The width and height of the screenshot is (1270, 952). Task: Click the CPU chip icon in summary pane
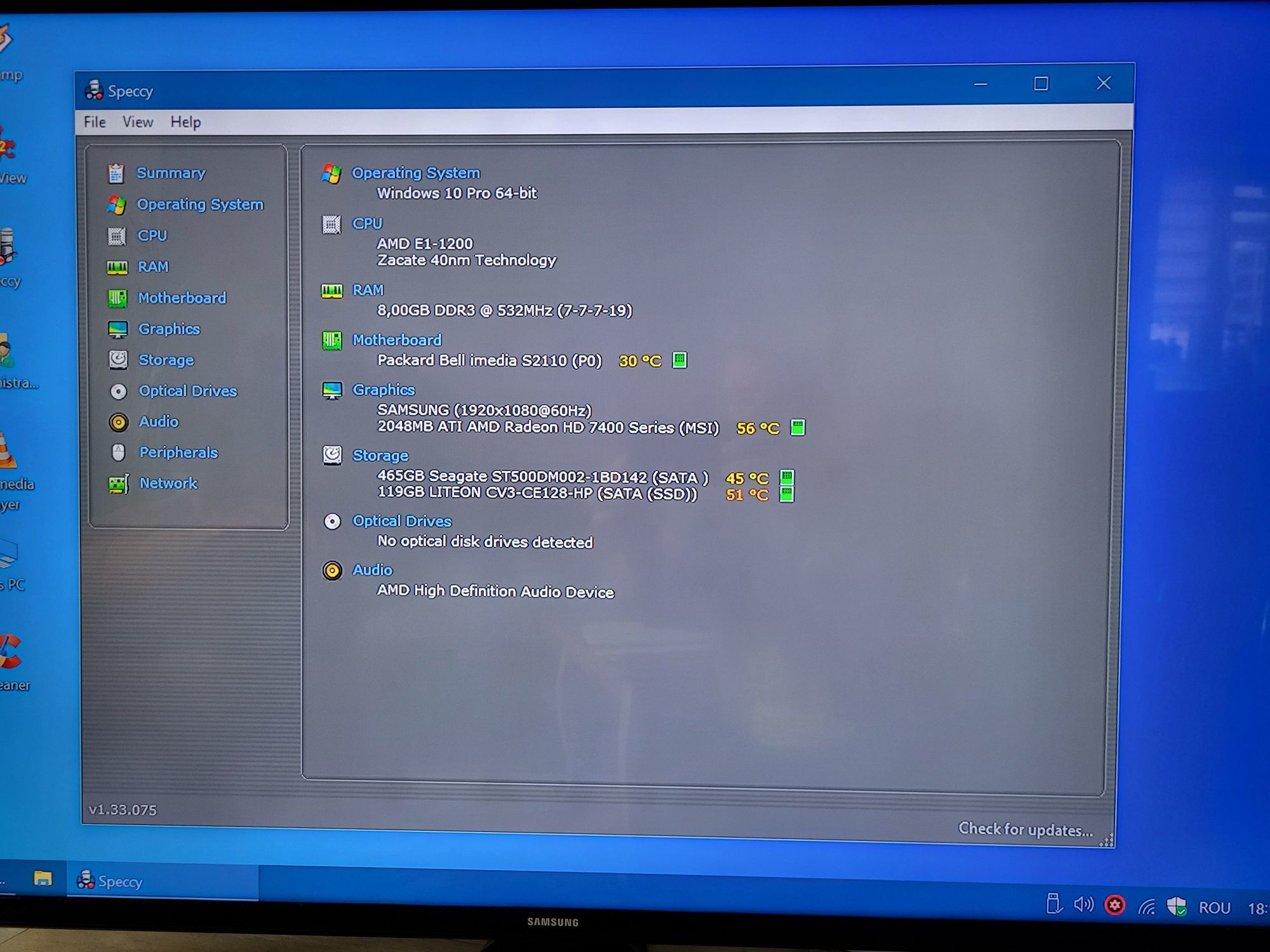pos(331,224)
